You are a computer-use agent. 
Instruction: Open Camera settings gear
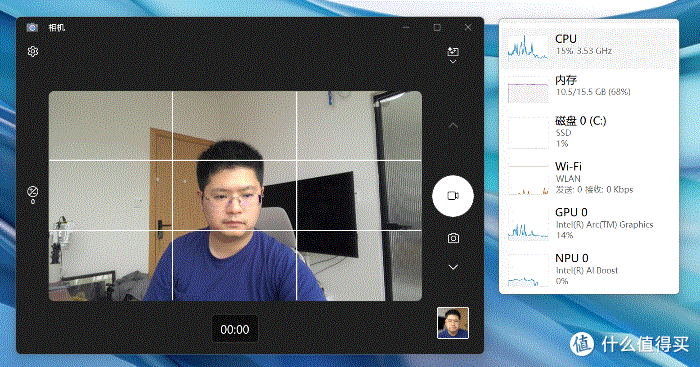pyautogui.click(x=33, y=51)
